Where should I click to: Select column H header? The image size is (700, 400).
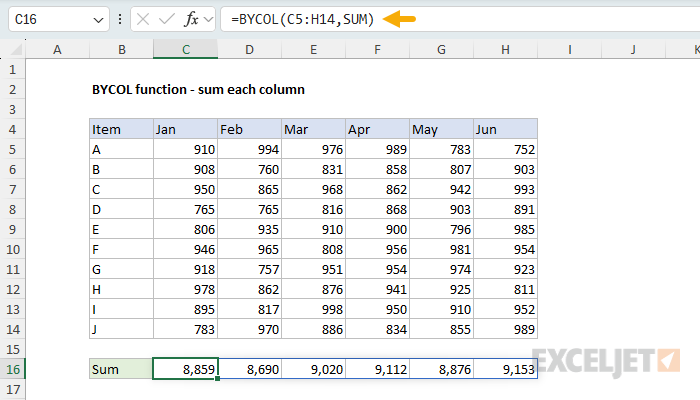click(x=505, y=50)
